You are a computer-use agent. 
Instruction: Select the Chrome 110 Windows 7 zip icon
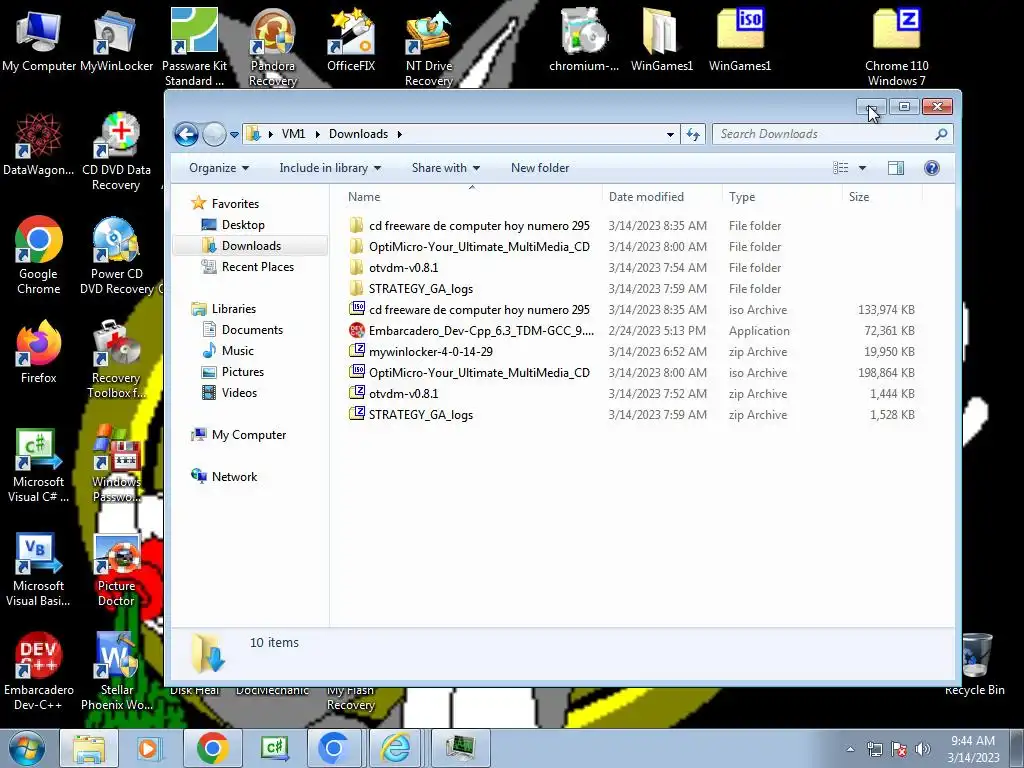[896, 47]
